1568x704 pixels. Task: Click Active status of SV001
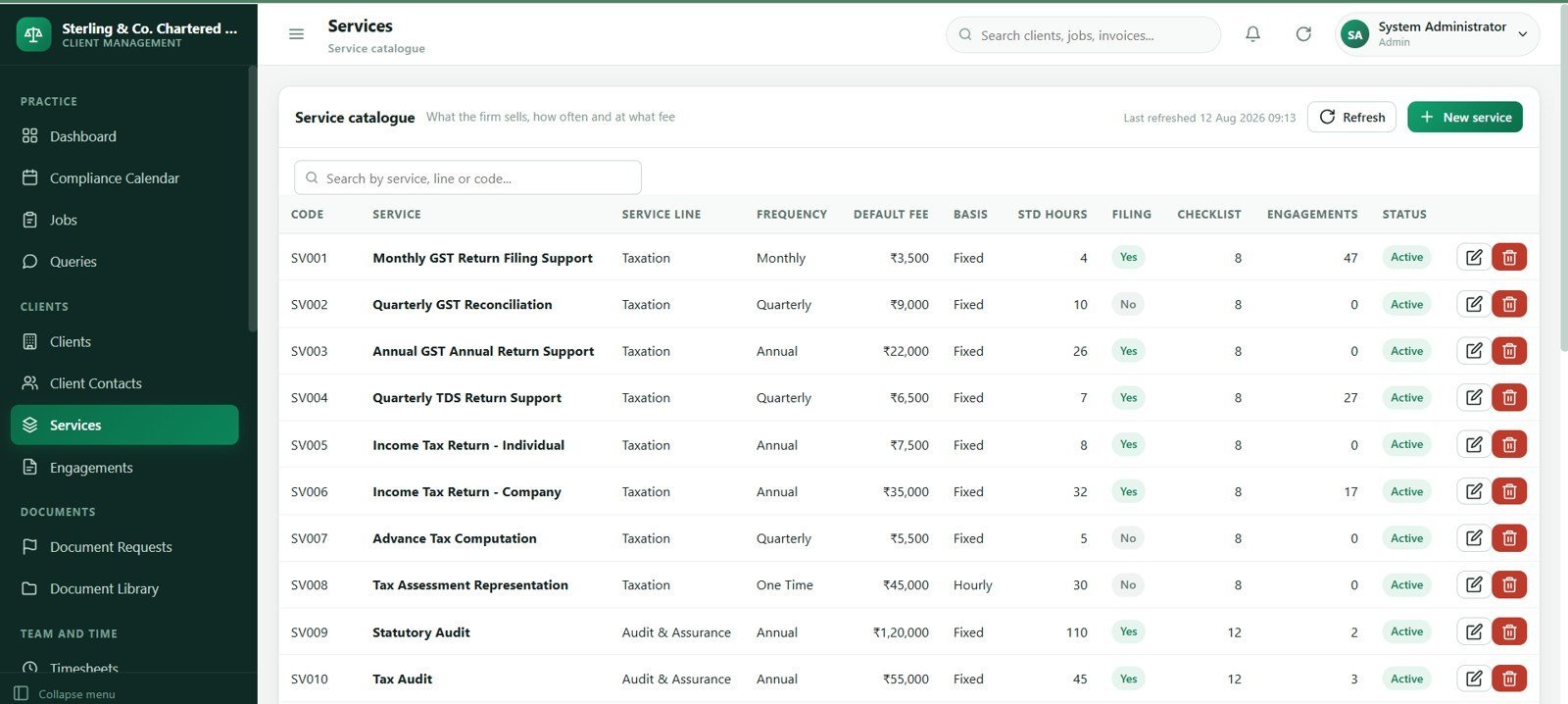click(1406, 257)
